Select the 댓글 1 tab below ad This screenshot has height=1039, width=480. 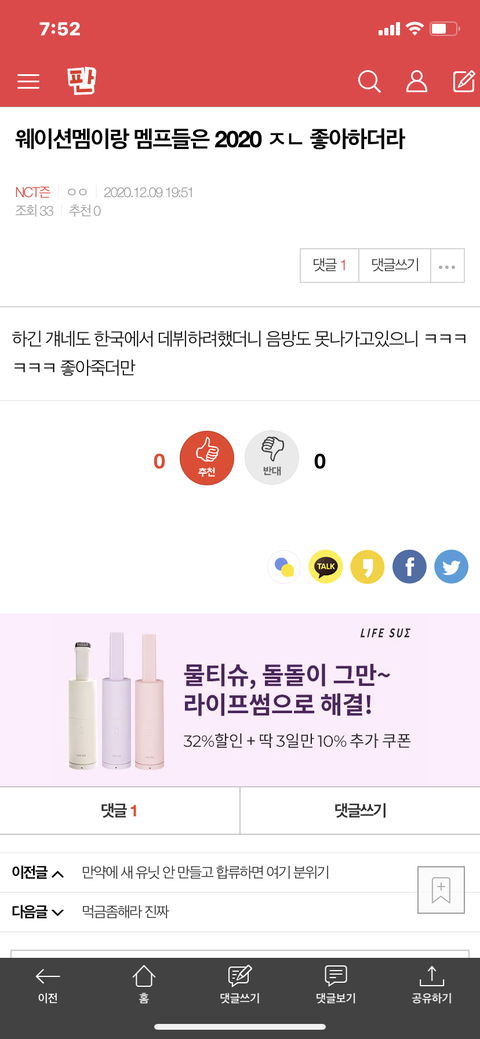[x=119, y=810]
